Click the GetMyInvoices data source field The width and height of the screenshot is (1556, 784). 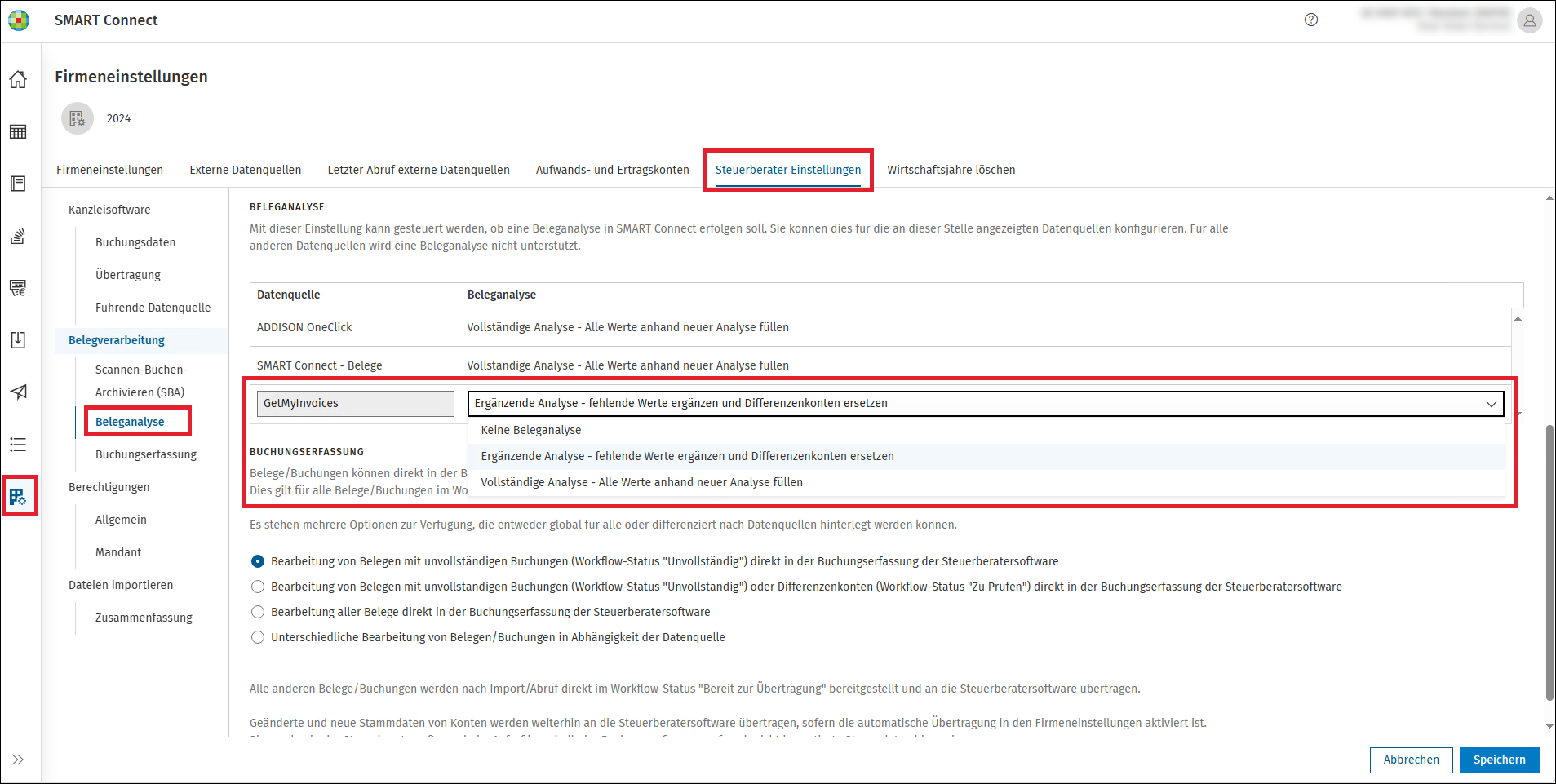click(356, 404)
